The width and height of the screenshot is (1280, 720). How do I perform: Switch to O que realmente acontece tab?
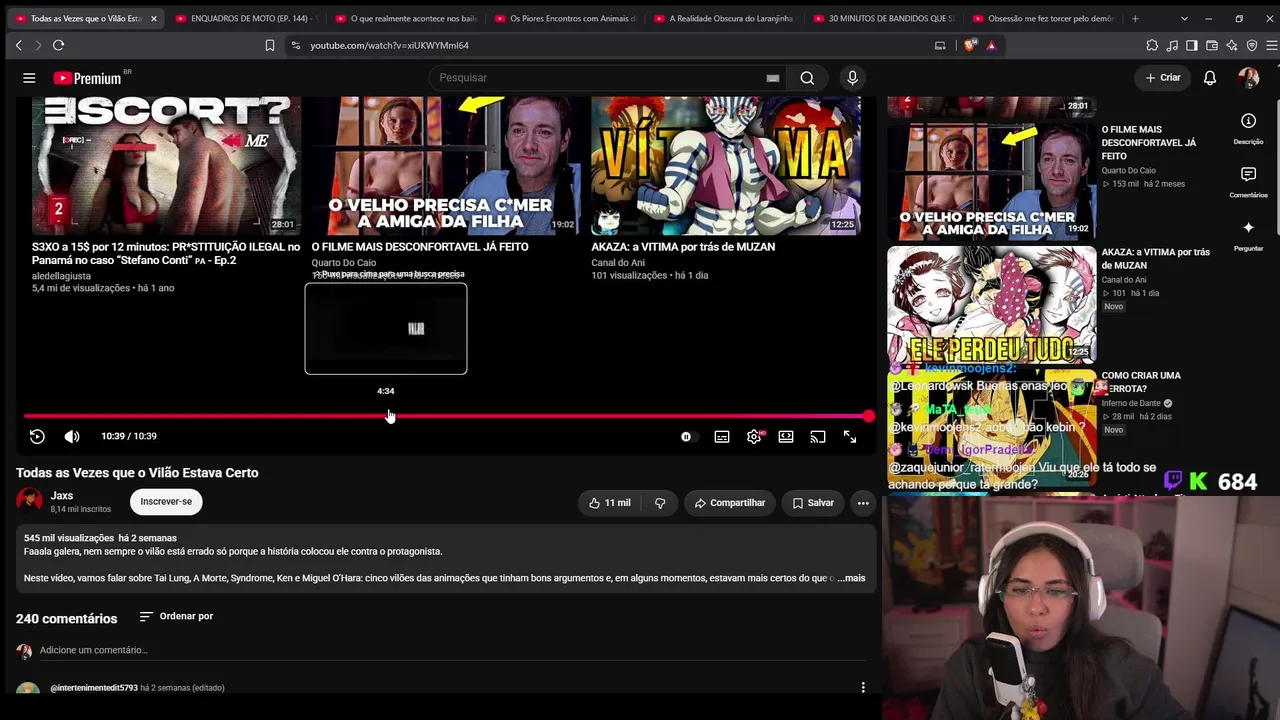point(406,18)
